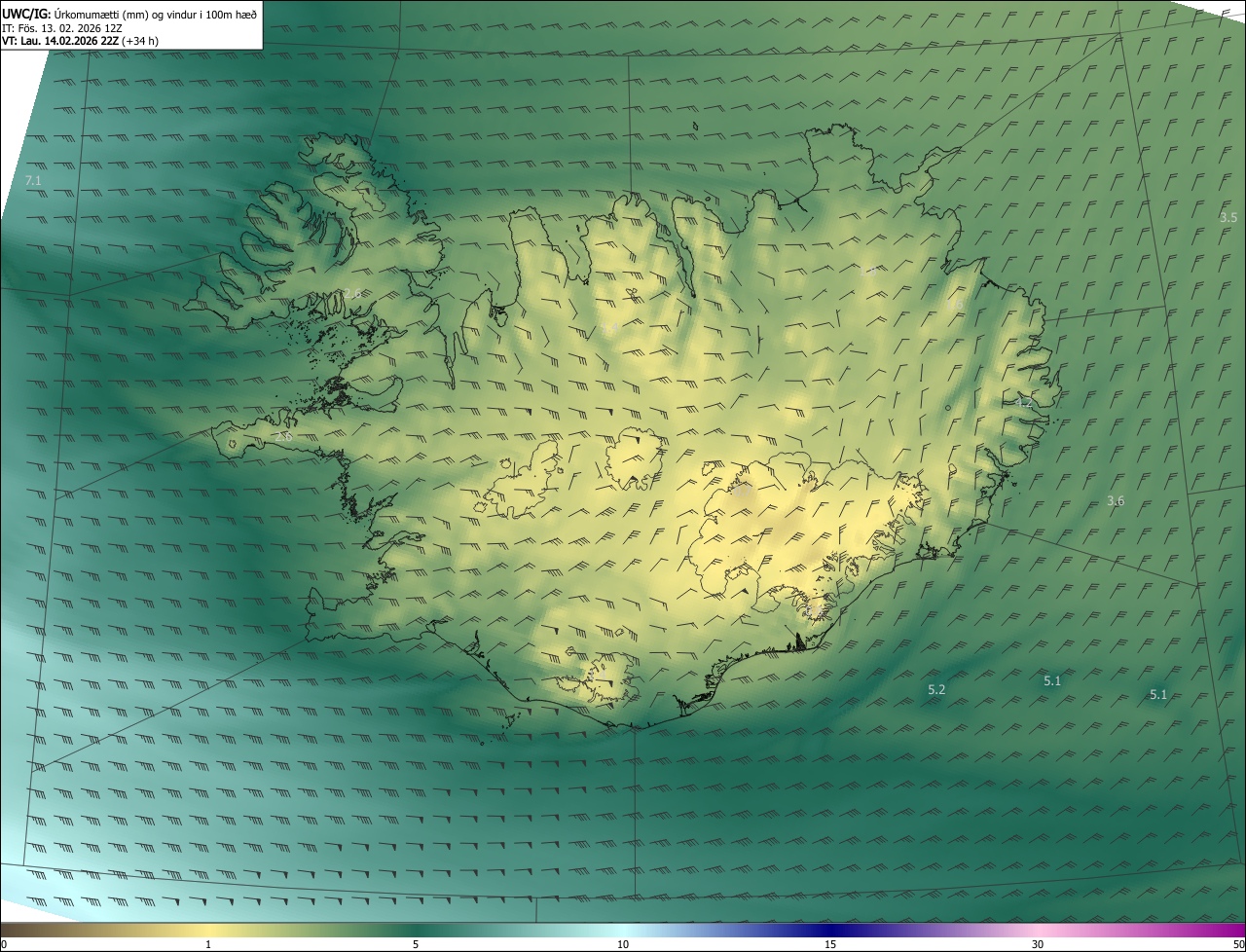The height and width of the screenshot is (952, 1246).
Task: Click the color scale tick labeled 10
Action: [x=623, y=944]
